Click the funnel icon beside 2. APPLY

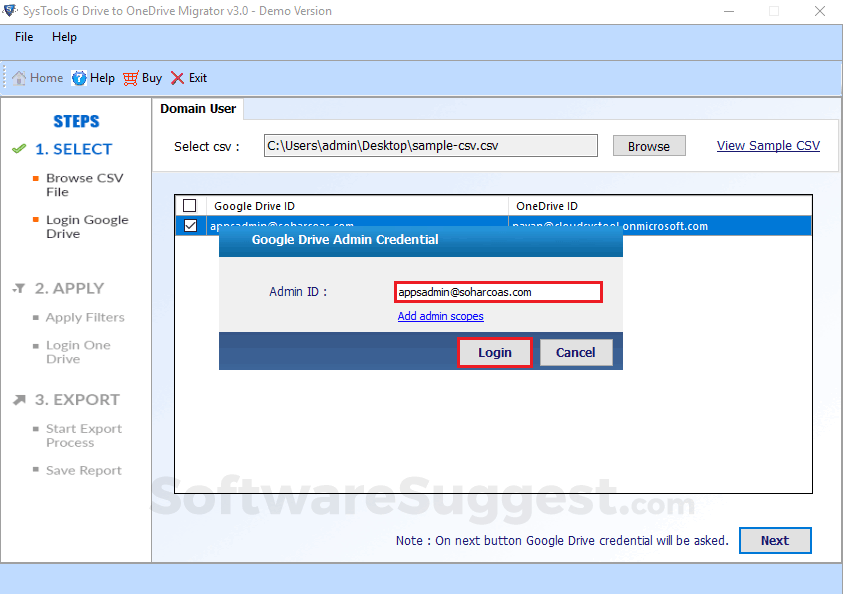[19, 289]
